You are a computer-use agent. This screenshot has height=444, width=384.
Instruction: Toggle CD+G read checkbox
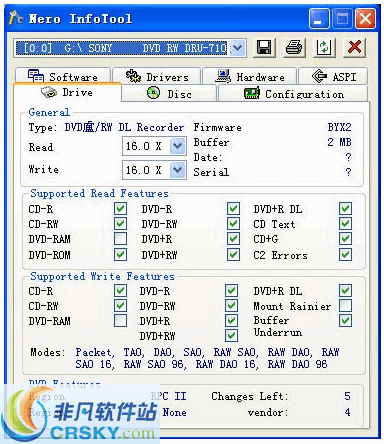pos(346,239)
